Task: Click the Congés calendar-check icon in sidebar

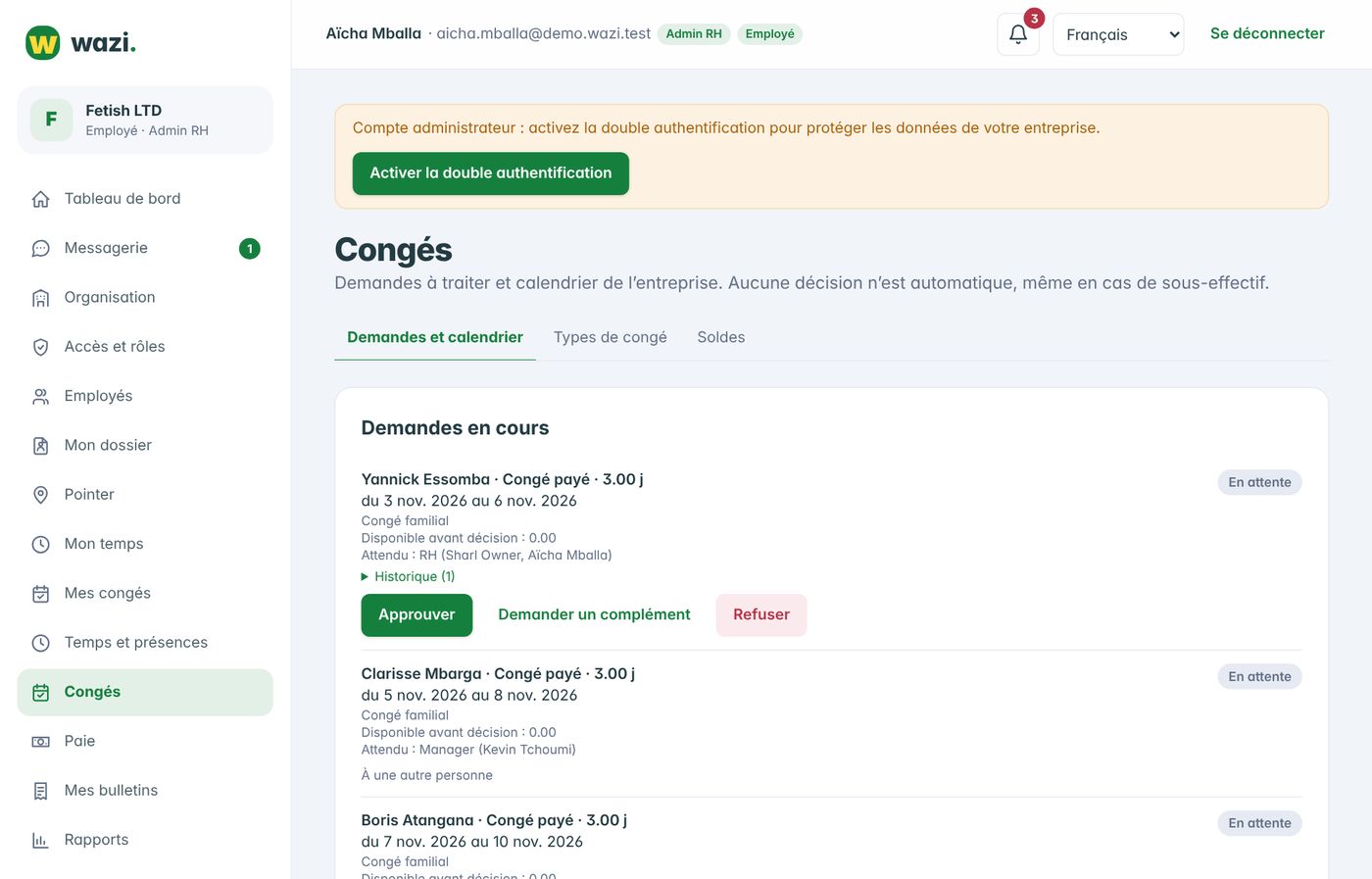Action: tap(40, 692)
